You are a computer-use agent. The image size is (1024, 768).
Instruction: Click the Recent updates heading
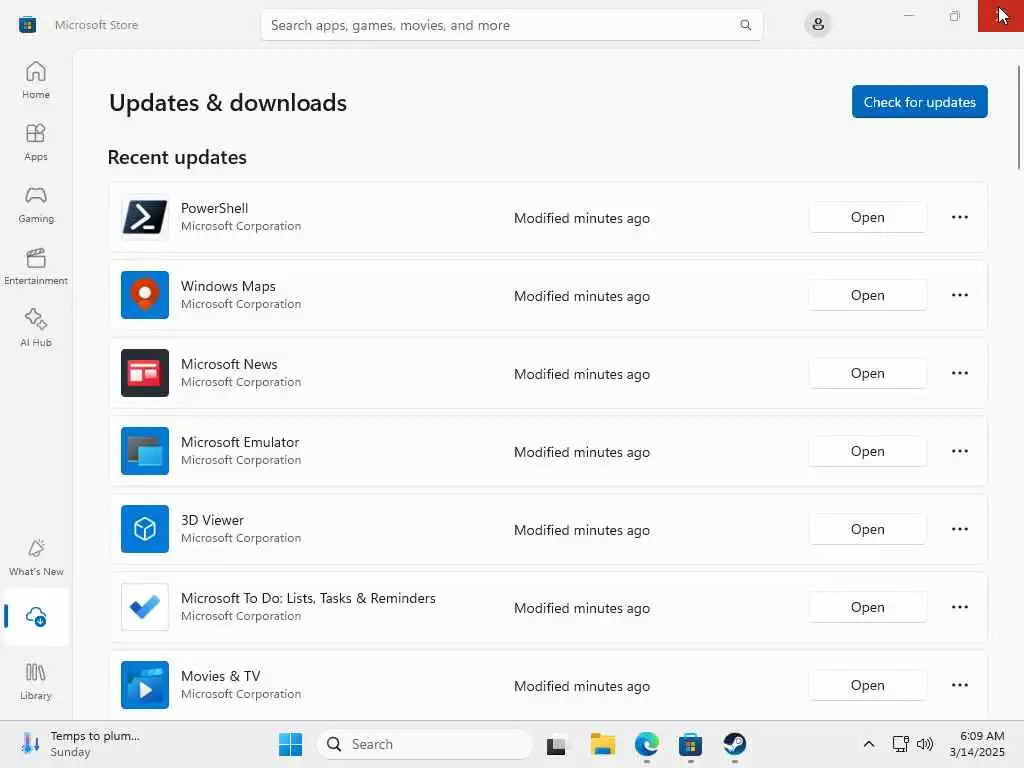177,157
